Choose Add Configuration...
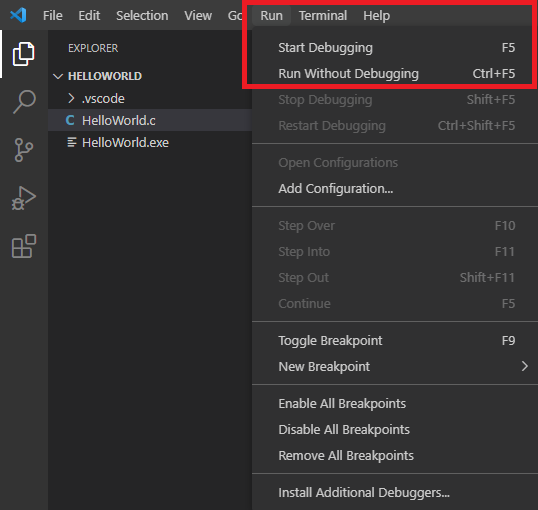538x510 pixels. (396, 188)
